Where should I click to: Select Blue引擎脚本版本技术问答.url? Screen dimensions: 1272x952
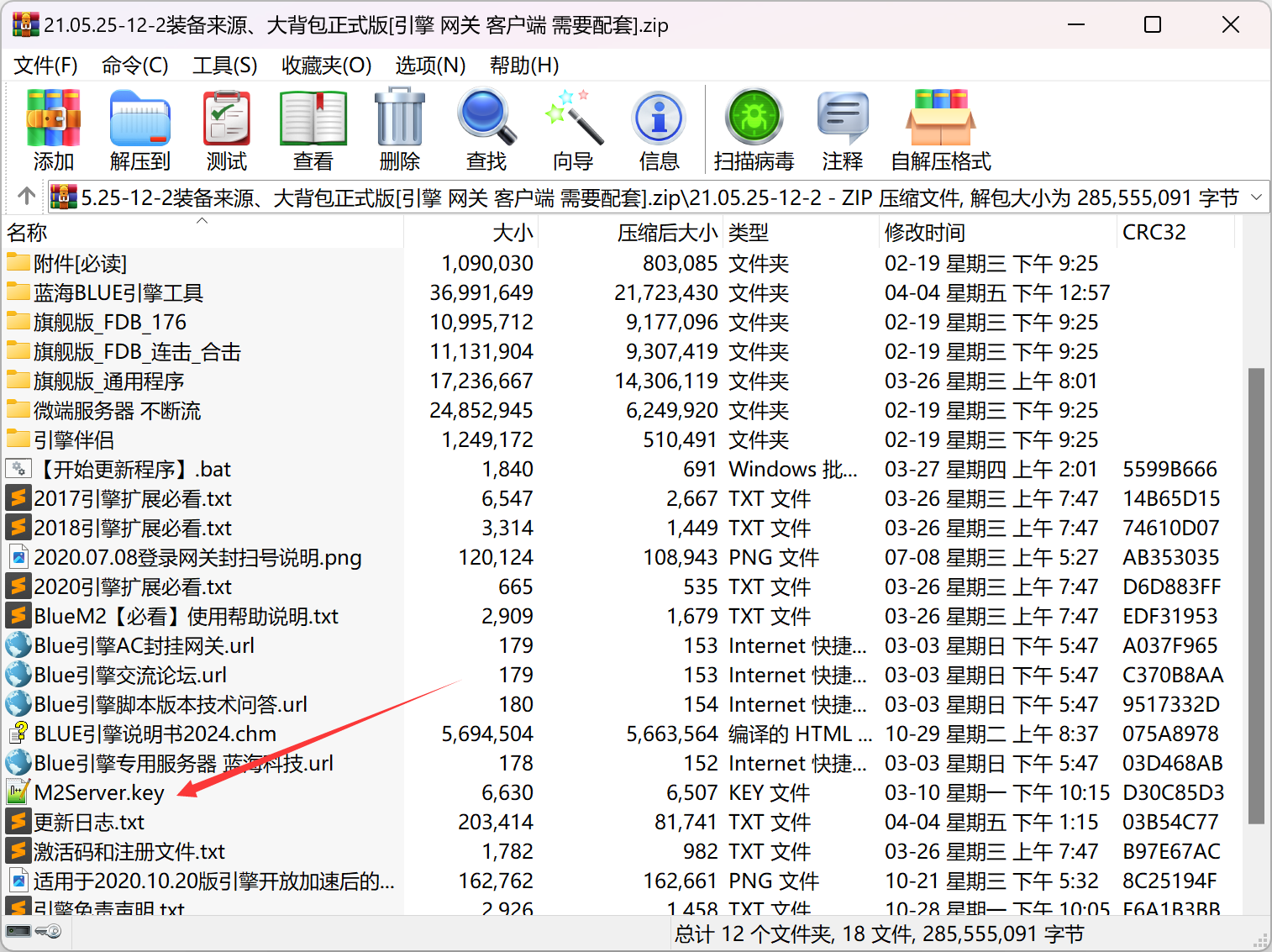171,704
